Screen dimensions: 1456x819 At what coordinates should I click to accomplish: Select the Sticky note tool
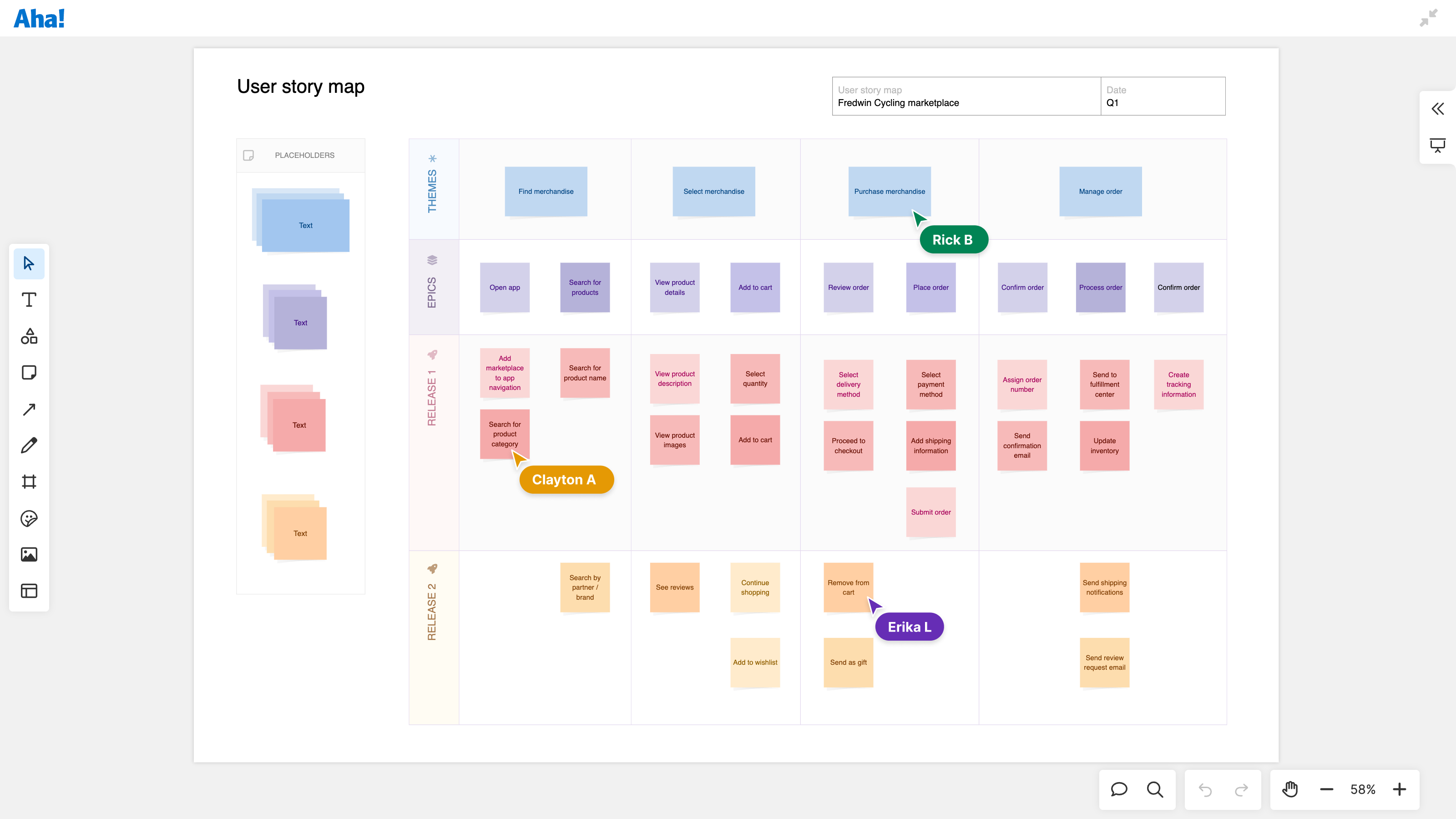[x=29, y=372]
